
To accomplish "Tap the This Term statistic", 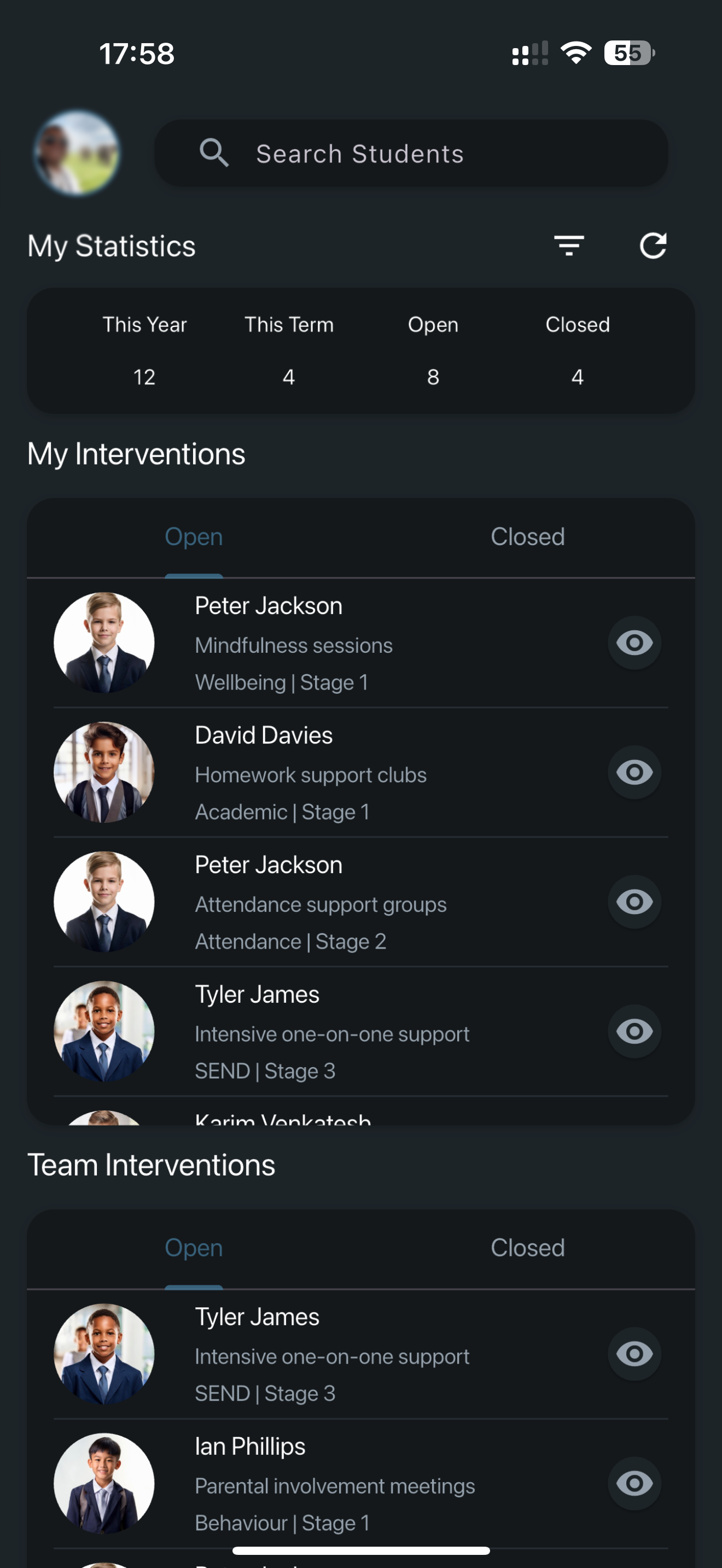I will click(x=289, y=350).
